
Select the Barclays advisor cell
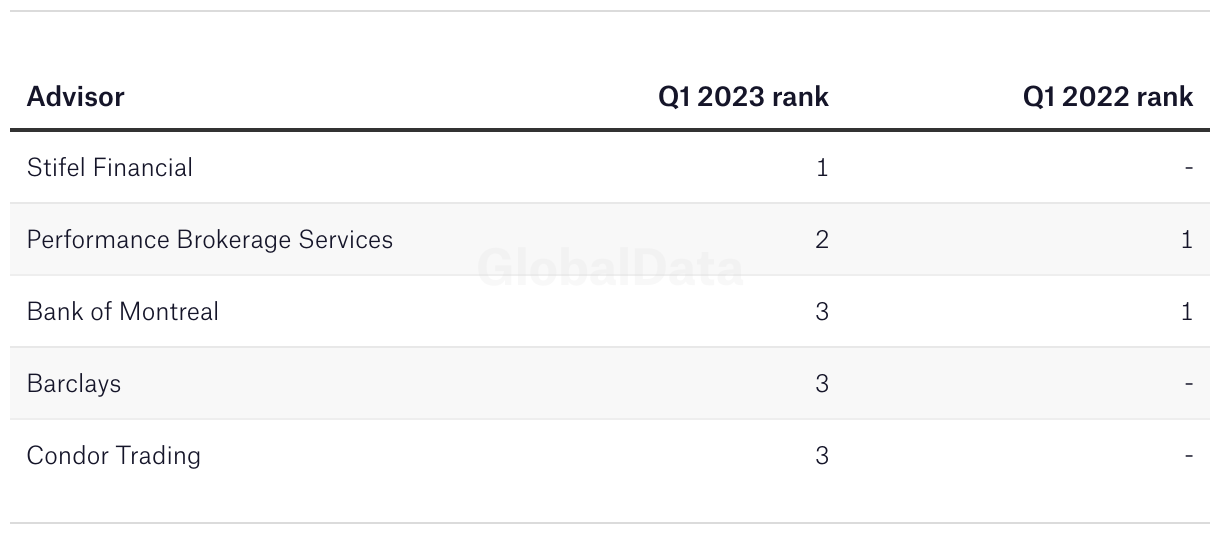(74, 384)
